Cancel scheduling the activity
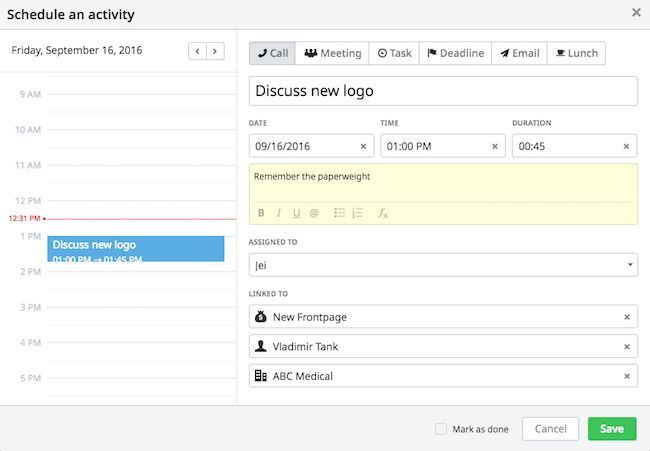 tap(550, 429)
